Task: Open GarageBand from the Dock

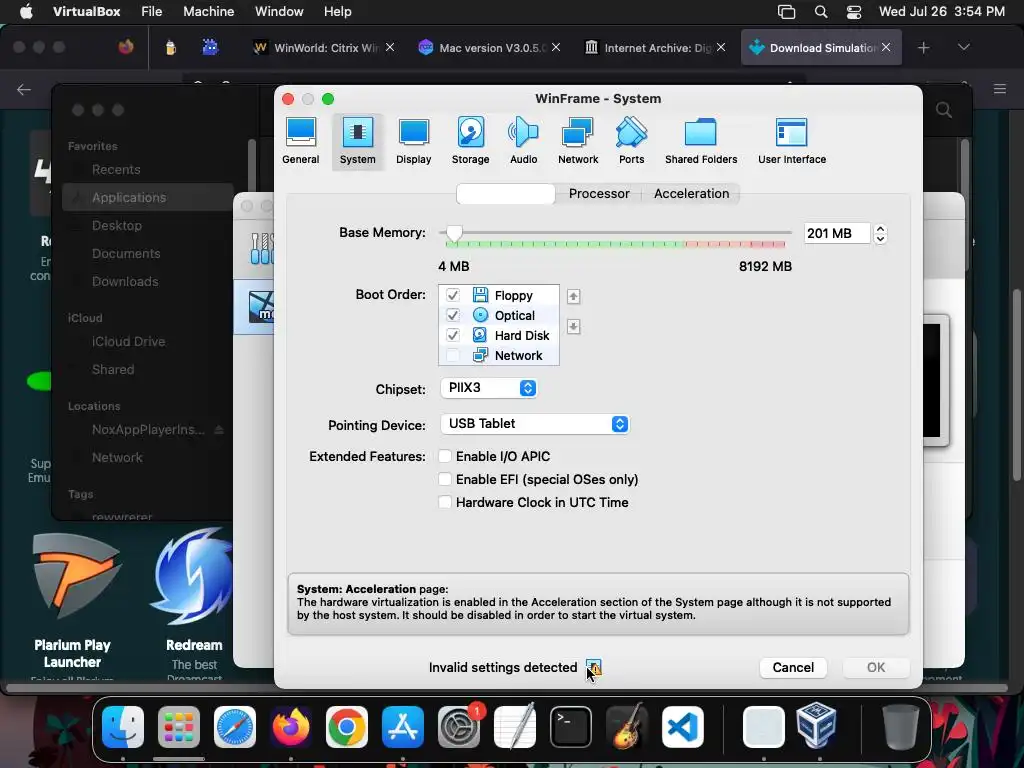Action: point(627,727)
